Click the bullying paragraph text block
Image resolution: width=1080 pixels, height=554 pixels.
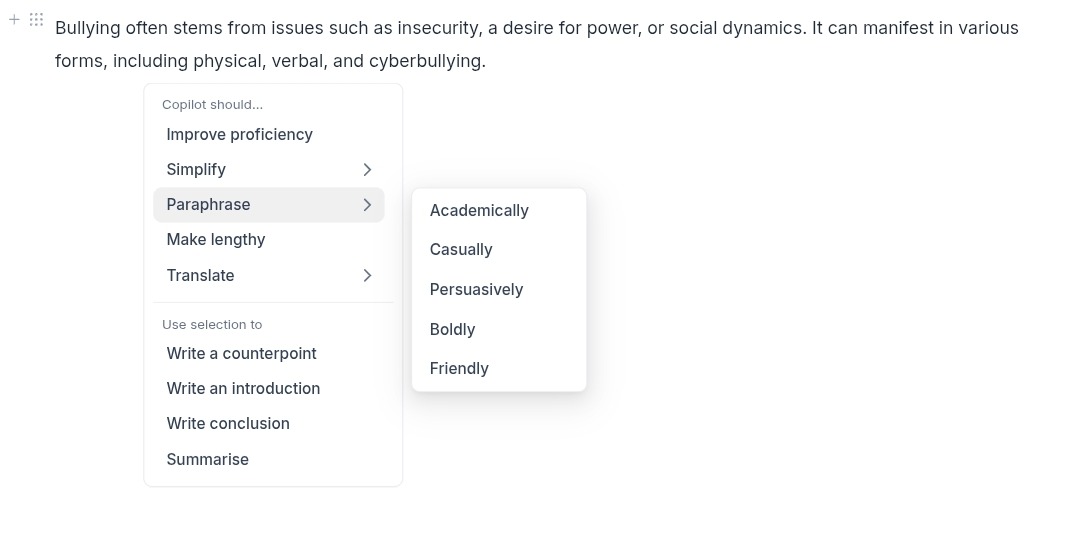(x=537, y=44)
